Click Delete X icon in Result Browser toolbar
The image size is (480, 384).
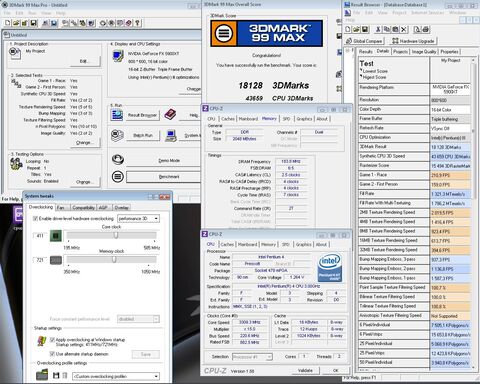(x=404, y=29)
